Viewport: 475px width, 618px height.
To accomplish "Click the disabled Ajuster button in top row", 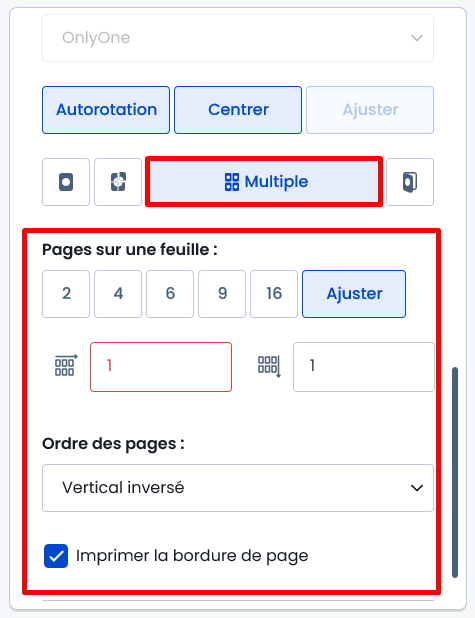I will tap(370, 110).
